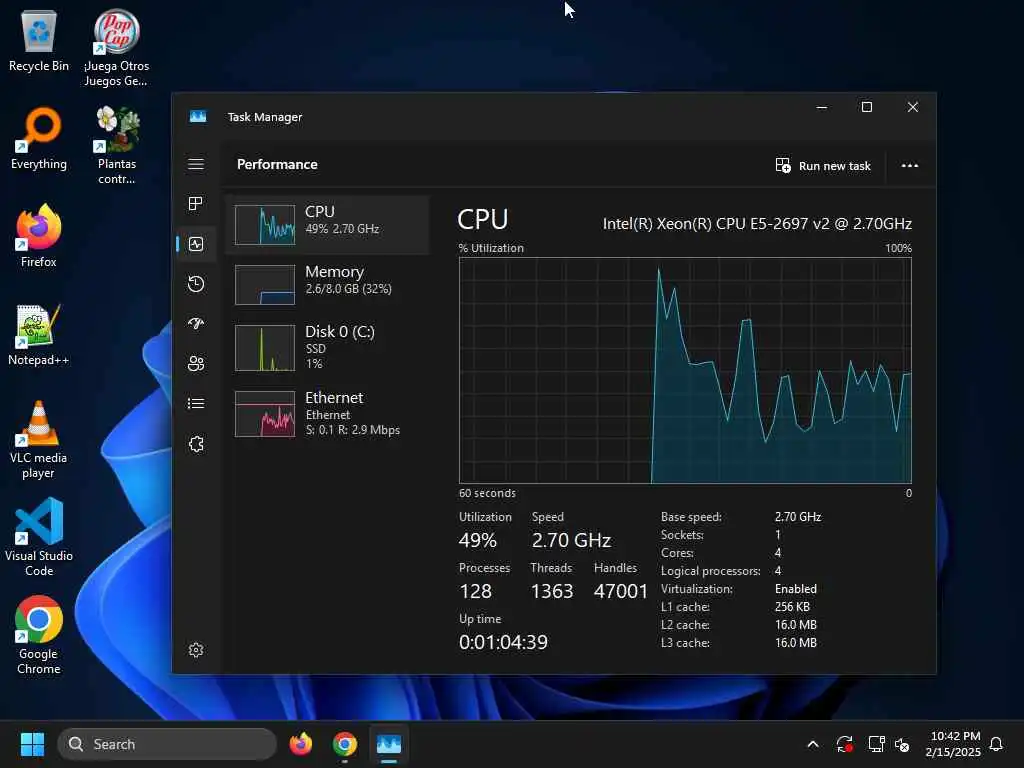Open the App history sidebar icon
The image size is (1024, 768).
click(196, 284)
